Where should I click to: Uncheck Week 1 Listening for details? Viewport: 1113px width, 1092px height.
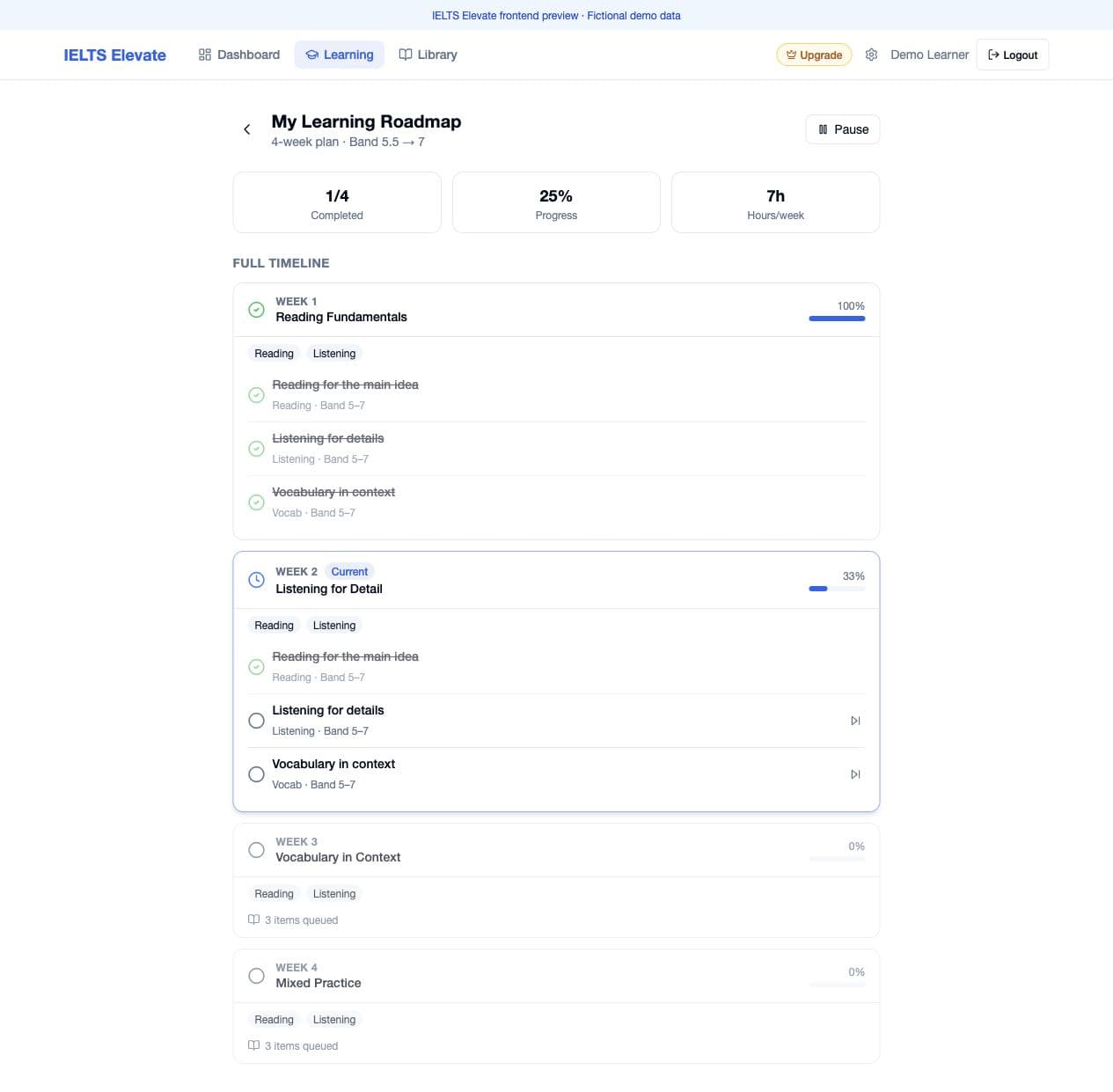[256, 449]
